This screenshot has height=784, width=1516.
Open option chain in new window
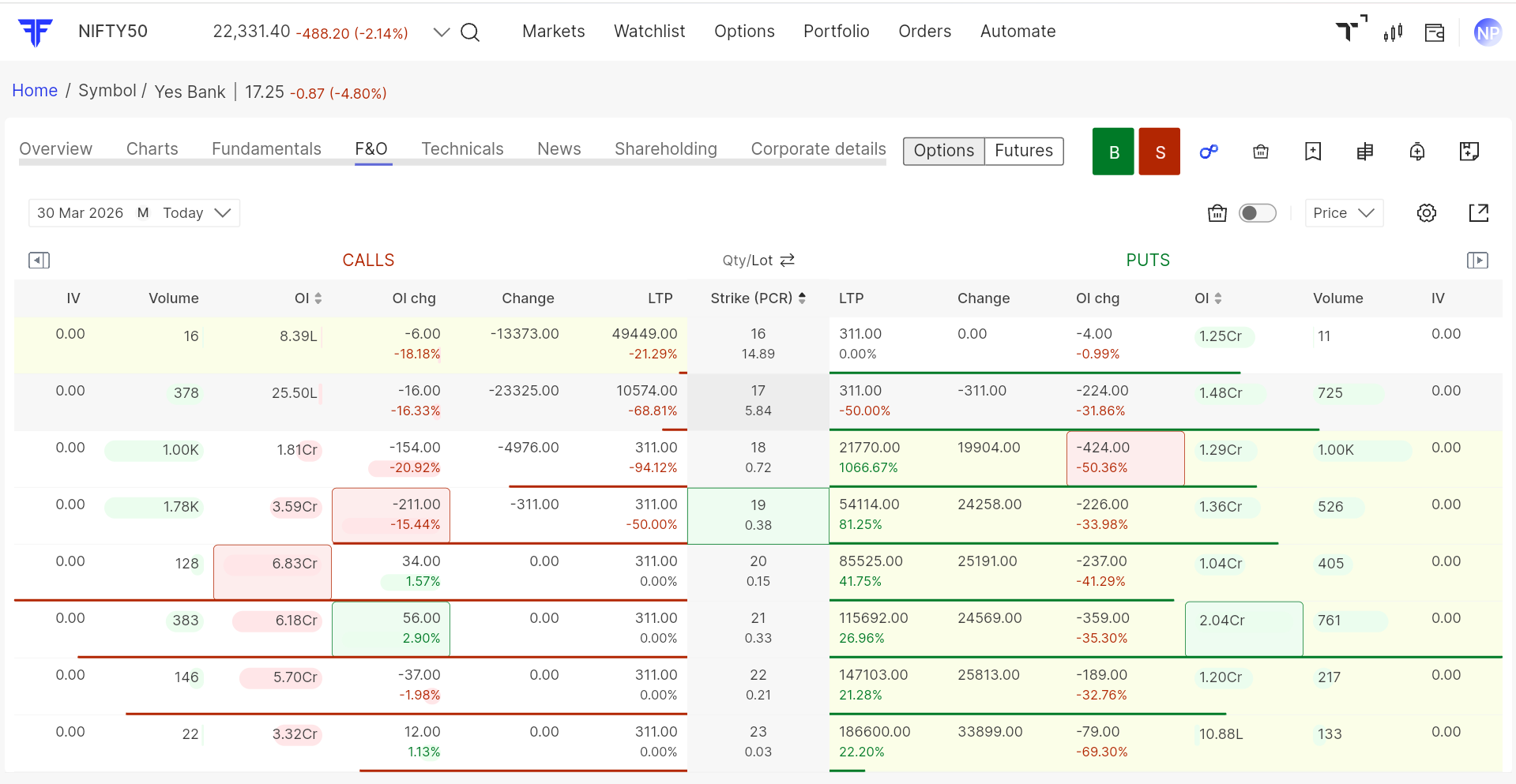click(1478, 213)
